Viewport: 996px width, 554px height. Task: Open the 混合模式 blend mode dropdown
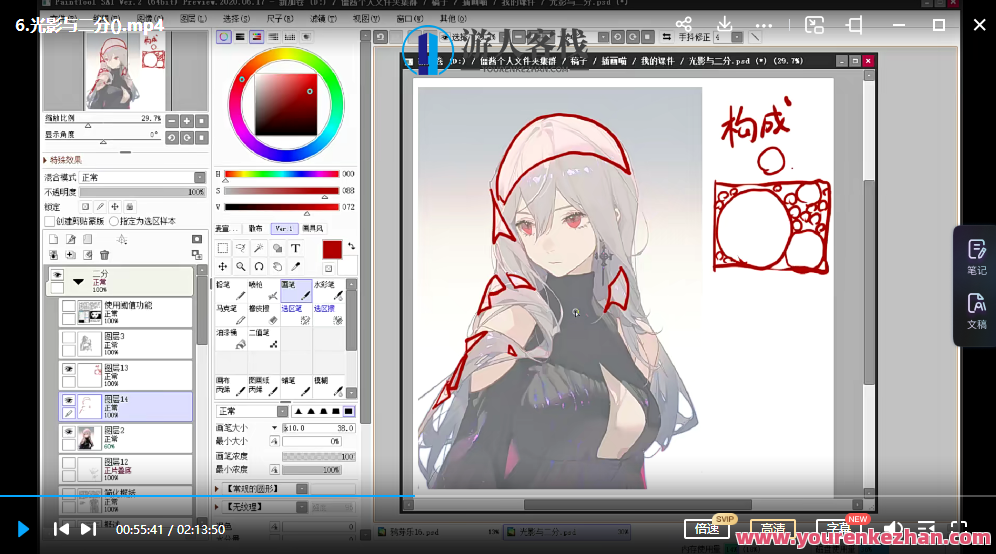pos(142,177)
